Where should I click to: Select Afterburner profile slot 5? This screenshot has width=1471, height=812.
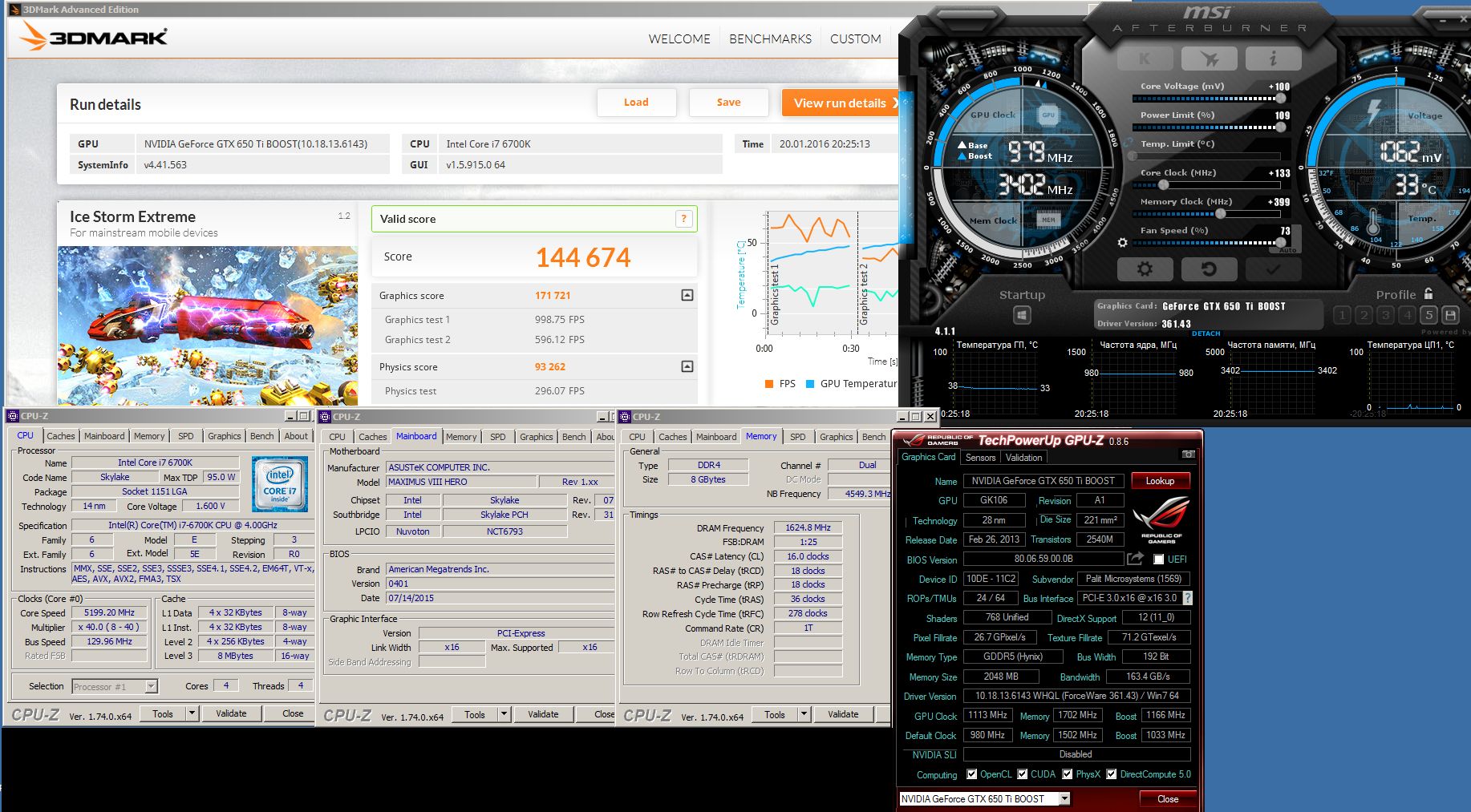point(1428,315)
